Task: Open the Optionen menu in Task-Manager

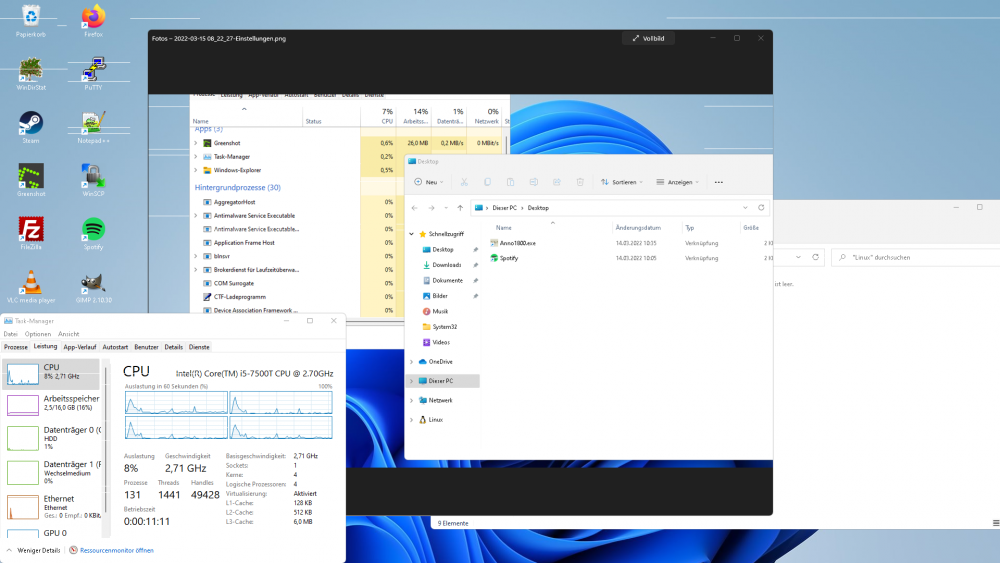Action: (x=38, y=334)
